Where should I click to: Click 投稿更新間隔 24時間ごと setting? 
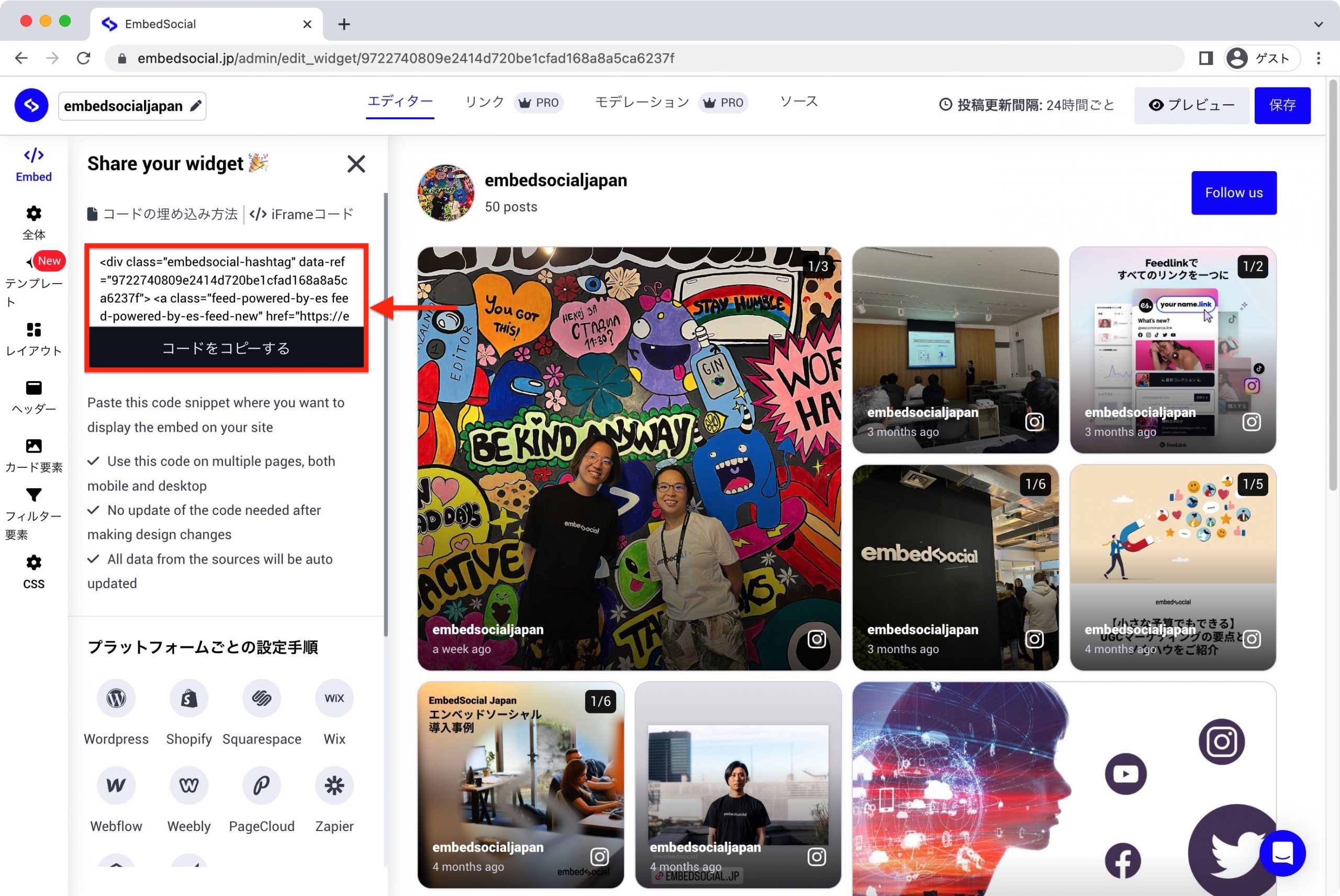point(1027,105)
